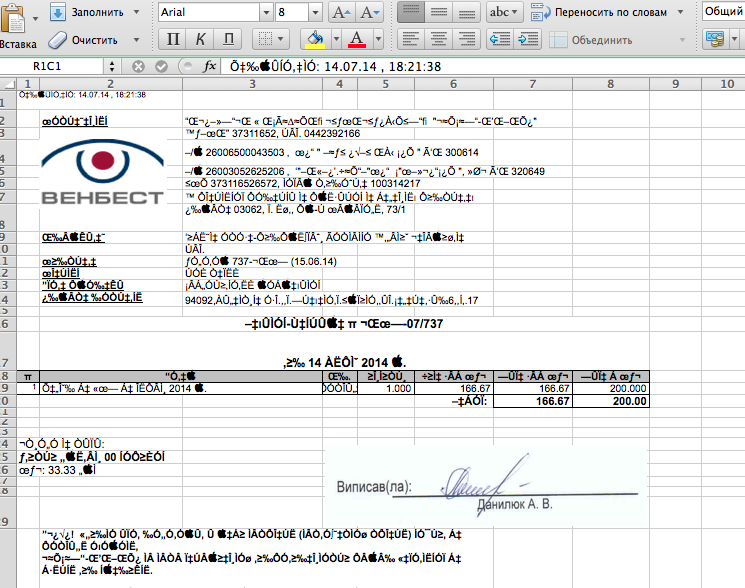Click the Clear (Очистить) eraser button
The image size is (745, 588).
[x=83, y=40]
